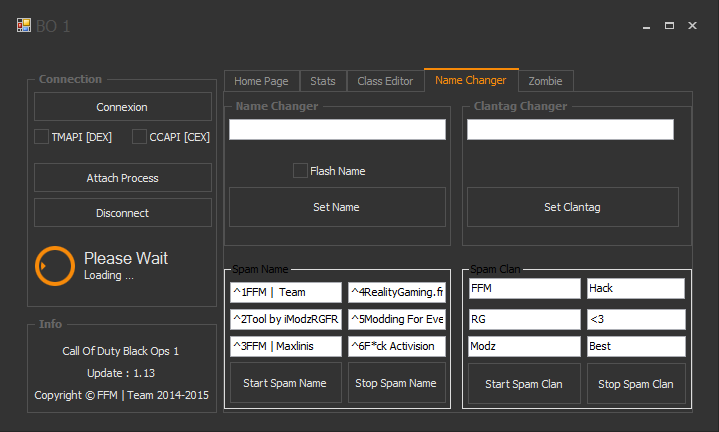Switch to the Stats tab
719x432 pixels.
coord(323,81)
